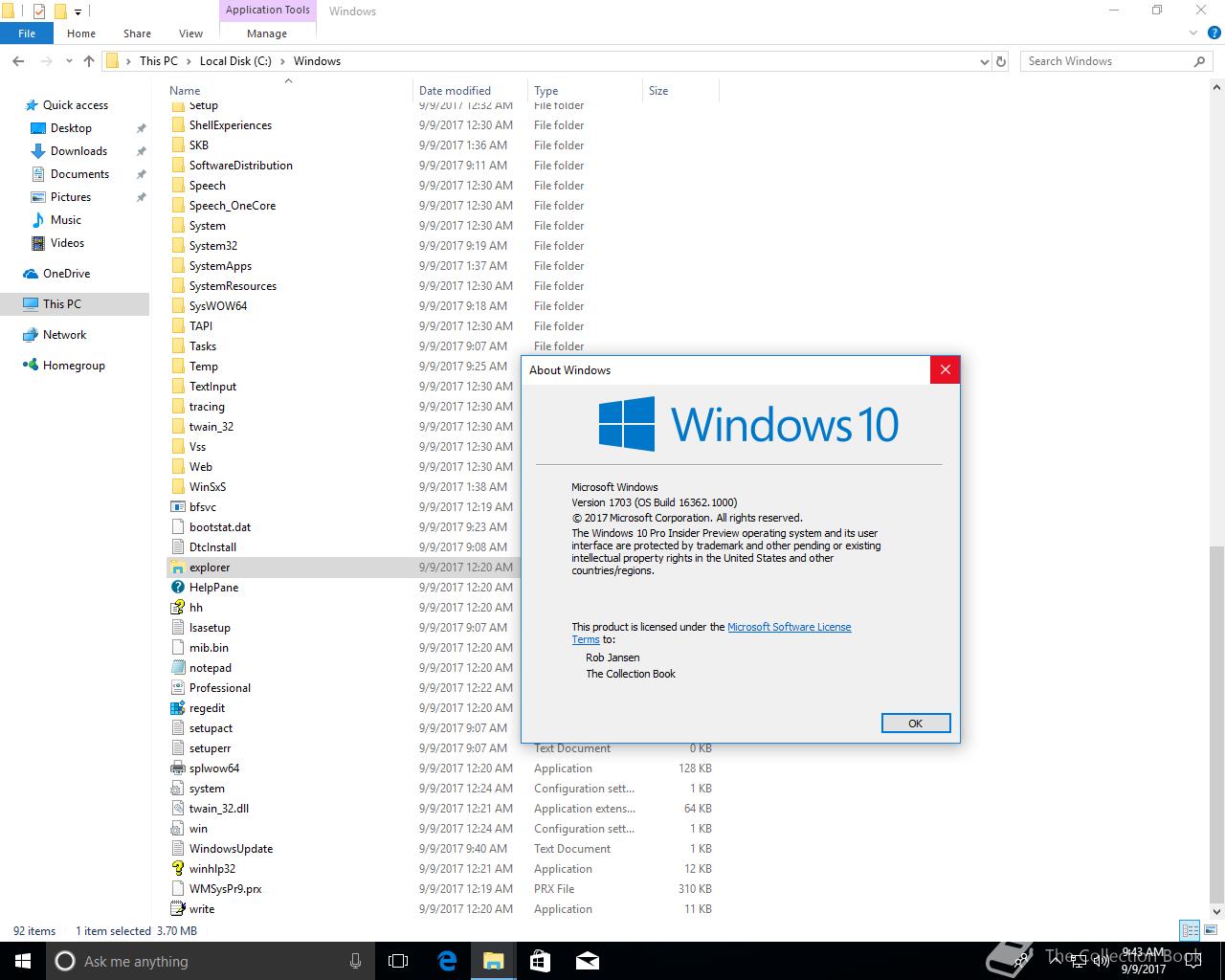Image resolution: width=1225 pixels, height=980 pixels.
Task: Select the winhlp32 icon
Action: (x=177, y=869)
